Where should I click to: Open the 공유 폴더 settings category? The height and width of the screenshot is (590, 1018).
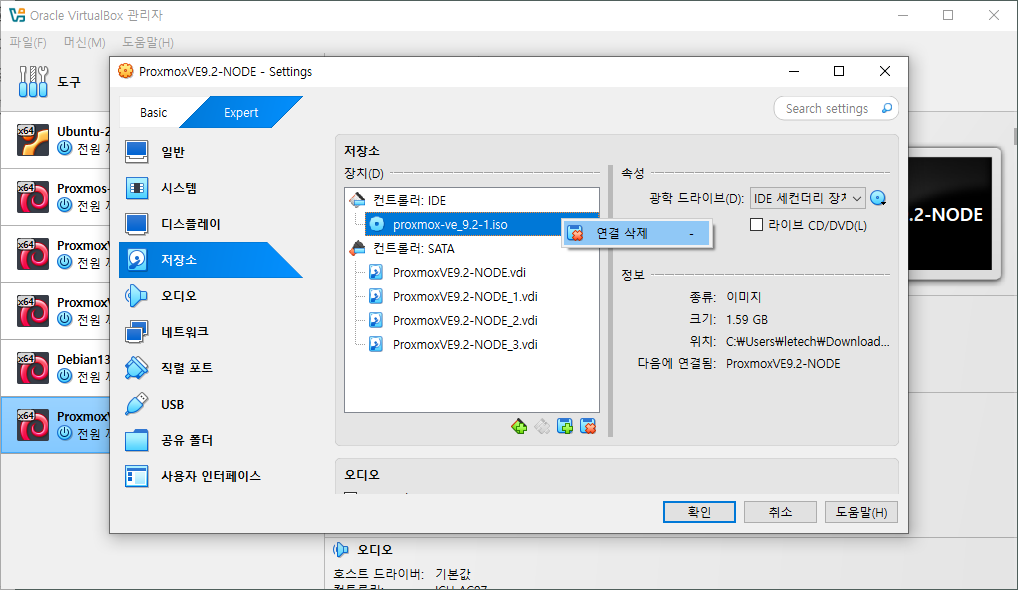point(210,440)
